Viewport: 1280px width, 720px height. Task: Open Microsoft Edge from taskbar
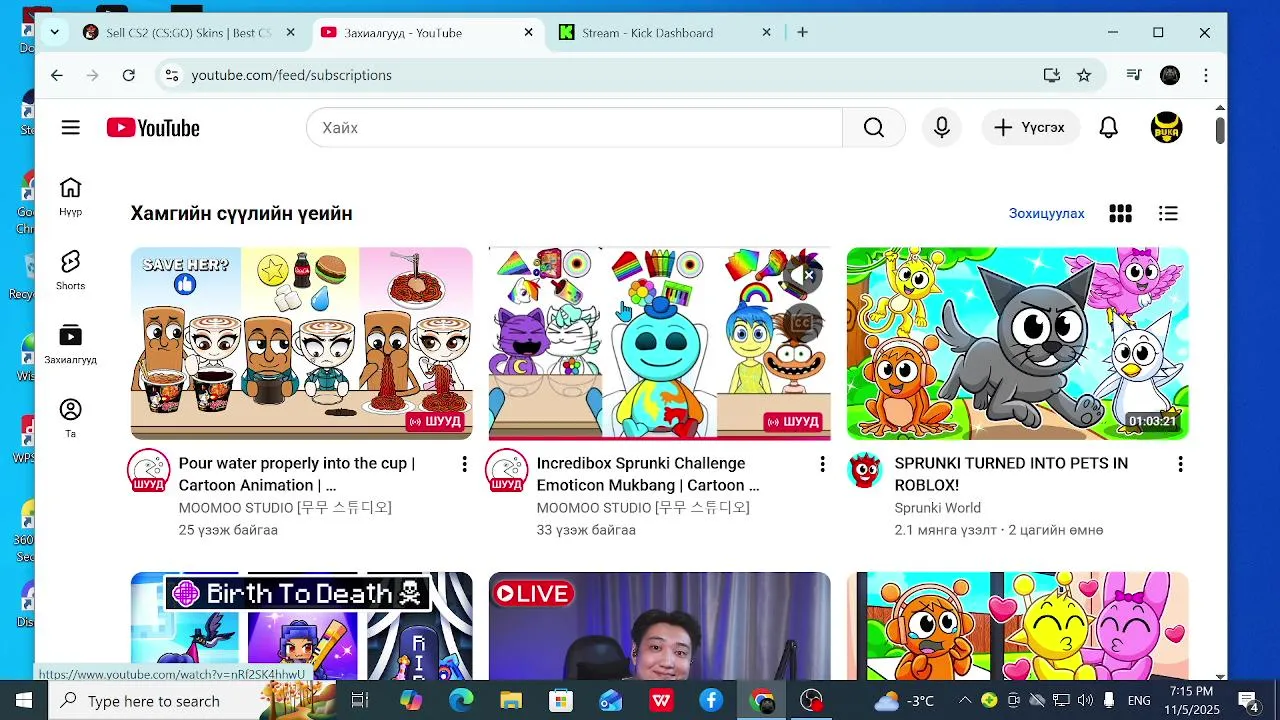461,701
